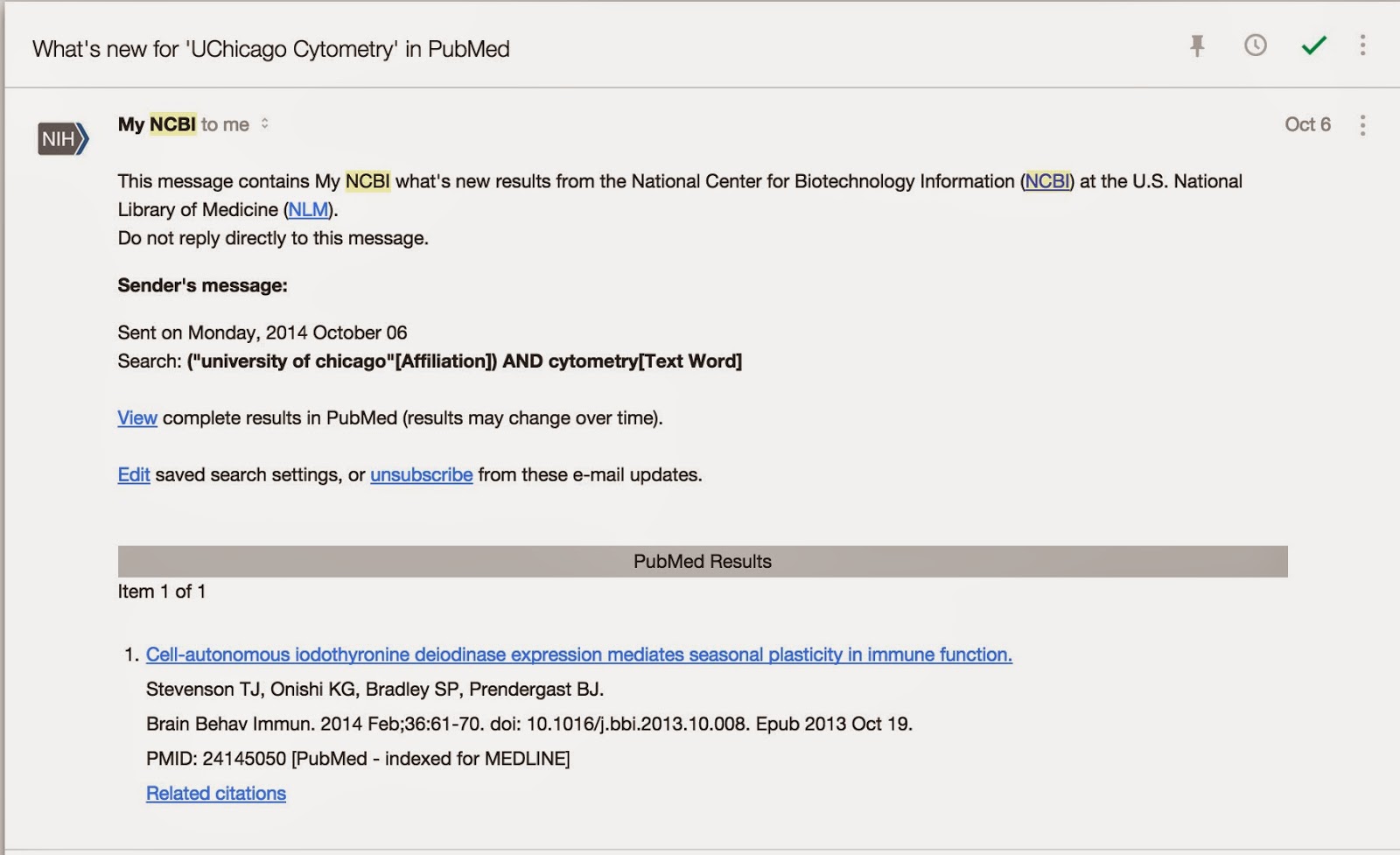Viewport: 1400px width, 855px height.
Task: Open message options menu beside Oct 6
Action: pos(1362,125)
